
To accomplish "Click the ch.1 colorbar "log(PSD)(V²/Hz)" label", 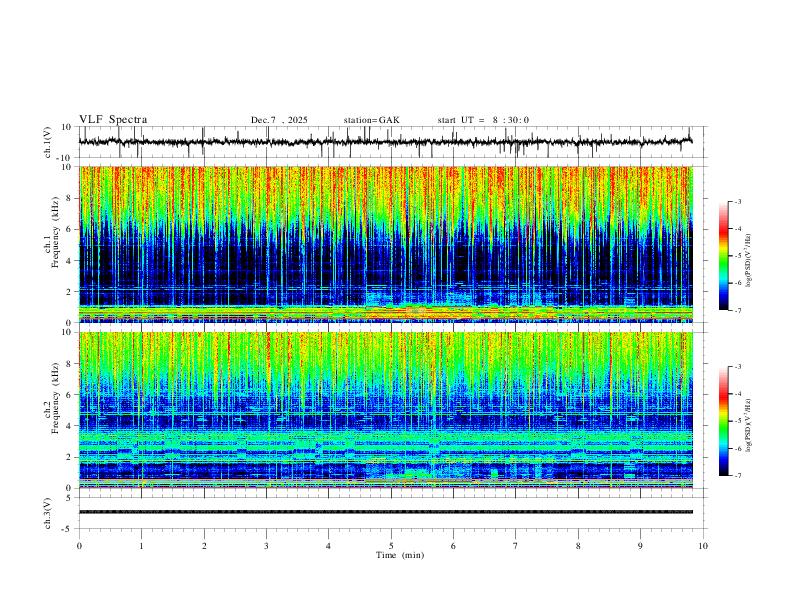I will coord(749,261).
